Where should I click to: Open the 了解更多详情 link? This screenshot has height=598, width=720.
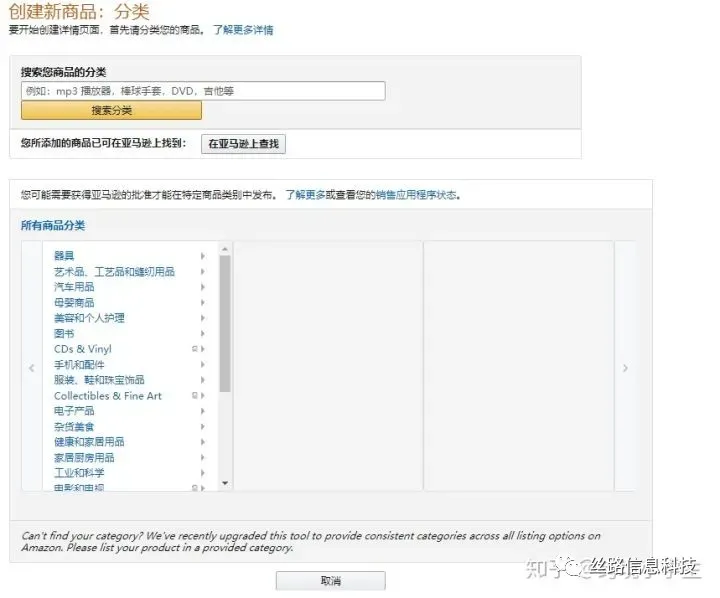pos(243,30)
